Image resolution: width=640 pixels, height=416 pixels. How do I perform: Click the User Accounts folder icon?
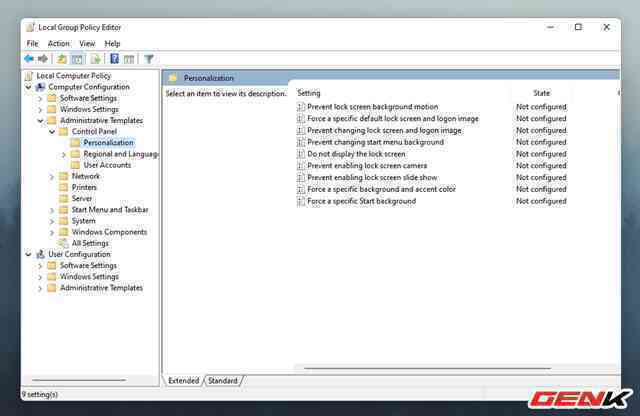click(76, 165)
